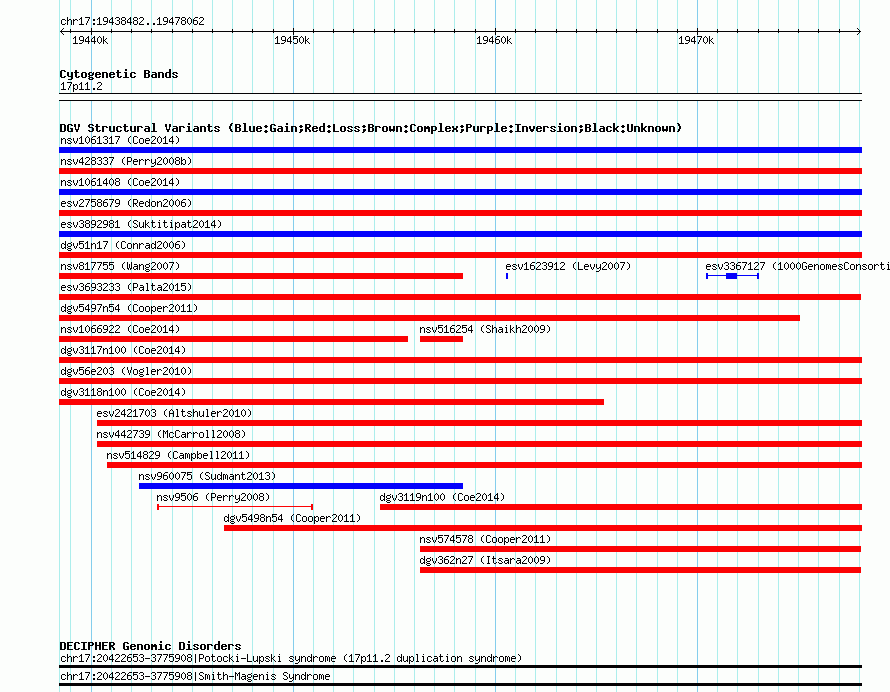Screen dimensions: 890x692
Task: Select nsv574578 (Cooper2011) variant label
Action: (485, 539)
